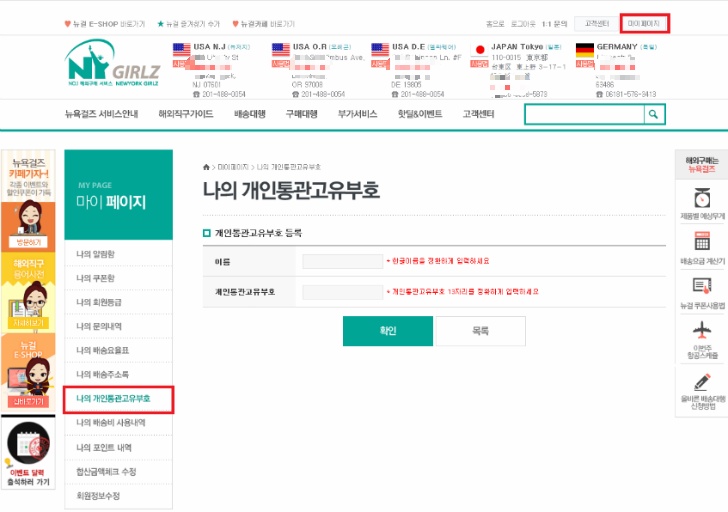Click the green 확인 button
The height and width of the screenshot is (512, 728).
(388, 331)
